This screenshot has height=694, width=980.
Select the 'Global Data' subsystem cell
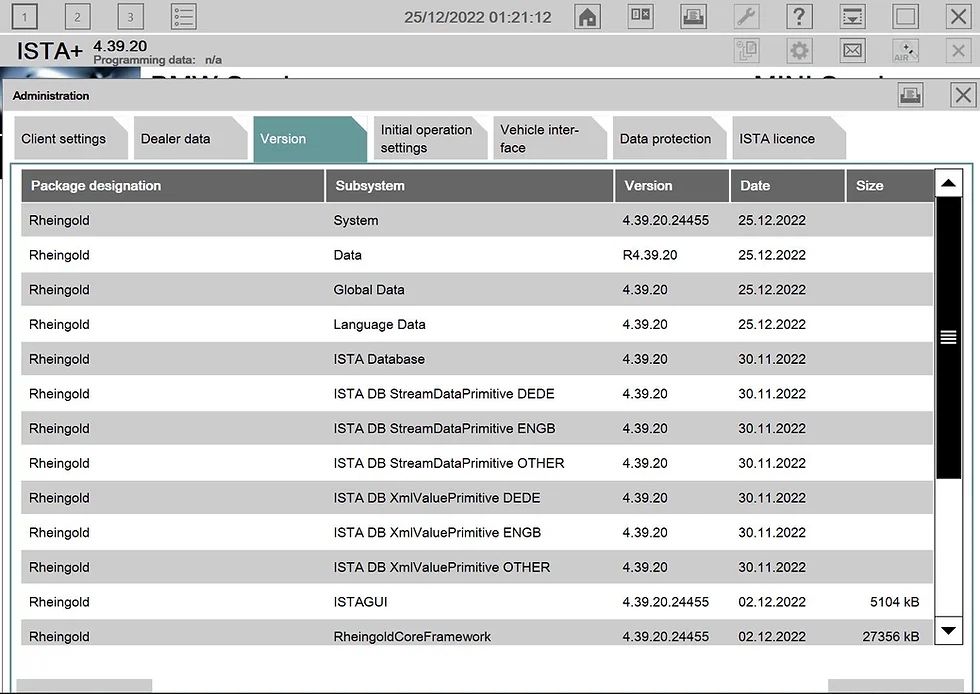tap(369, 290)
